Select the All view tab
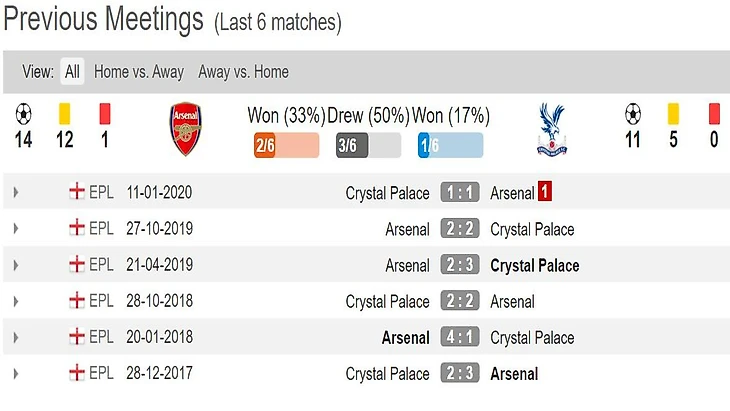The width and height of the screenshot is (730, 411). click(x=72, y=72)
